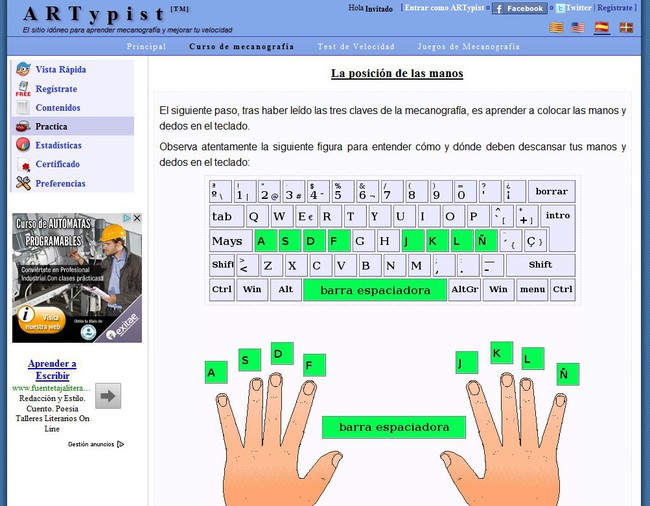The height and width of the screenshot is (506, 650).
Task: Click the Aprender a Escribir ad link
Action: pyautogui.click(x=52, y=370)
